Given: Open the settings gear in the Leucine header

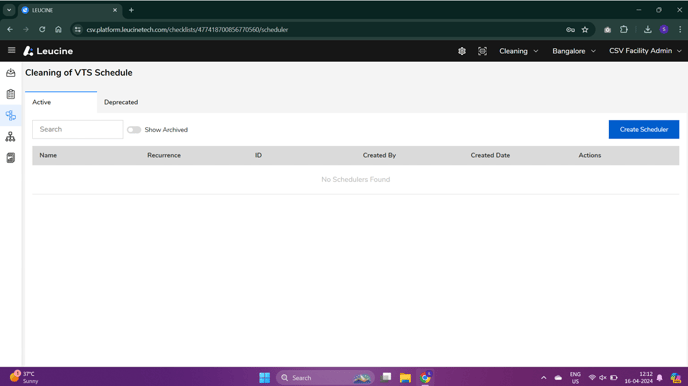Looking at the screenshot, I should [x=462, y=51].
